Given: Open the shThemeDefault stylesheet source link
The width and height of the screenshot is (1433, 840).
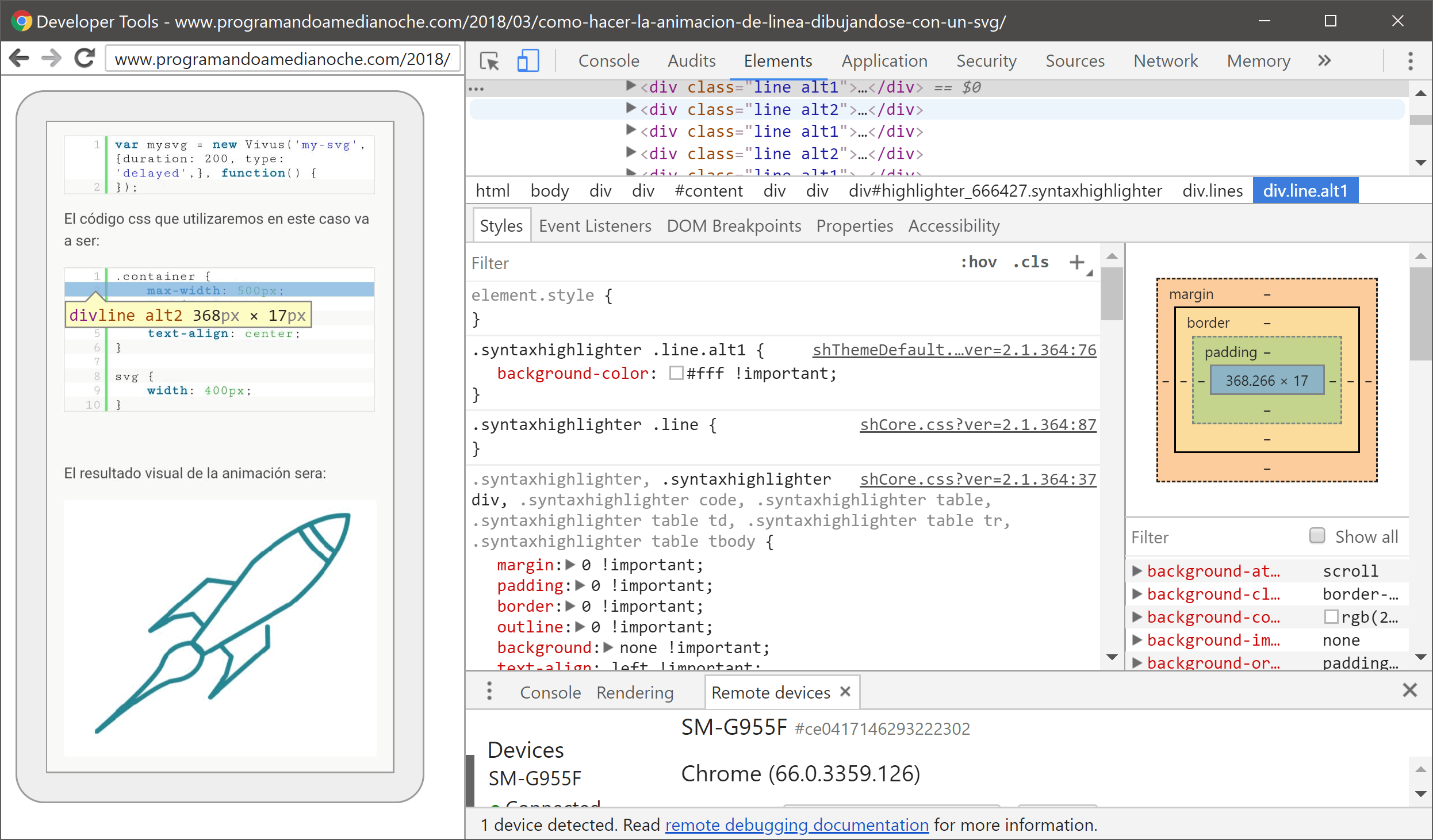Looking at the screenshot, I should (x=954, y=350).
